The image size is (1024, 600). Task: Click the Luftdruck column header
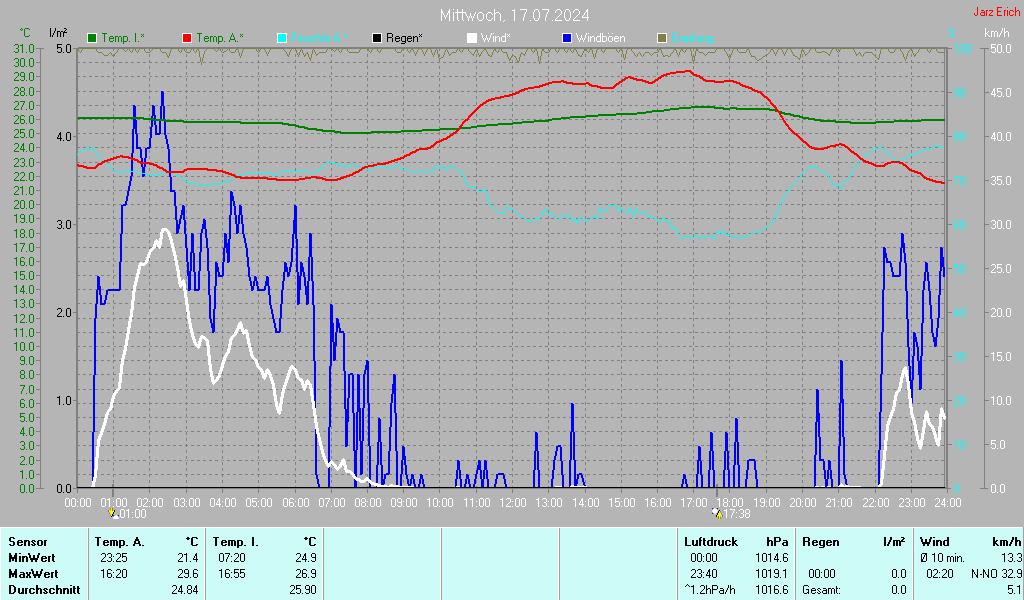click(710, 541)
